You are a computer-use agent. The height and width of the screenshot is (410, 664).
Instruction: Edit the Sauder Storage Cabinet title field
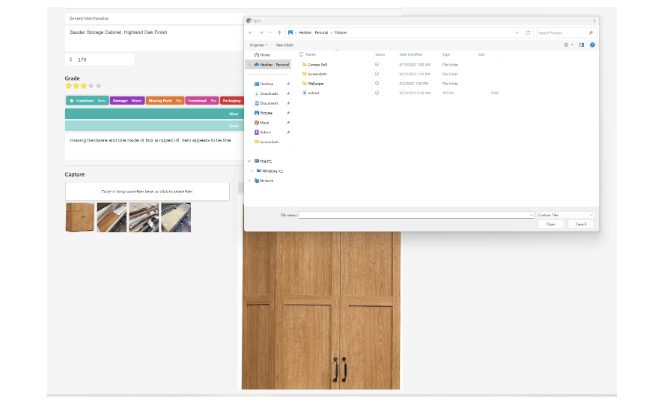click(155, 39)
